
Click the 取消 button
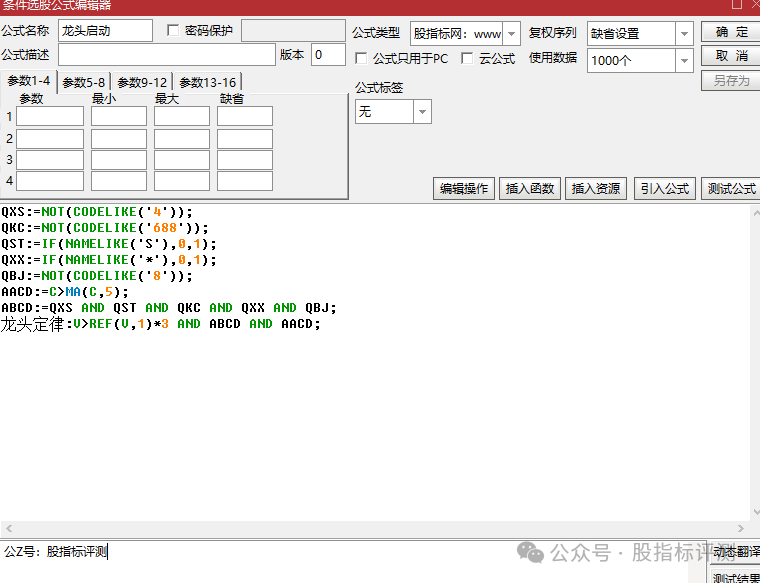[x=731, y=56]
